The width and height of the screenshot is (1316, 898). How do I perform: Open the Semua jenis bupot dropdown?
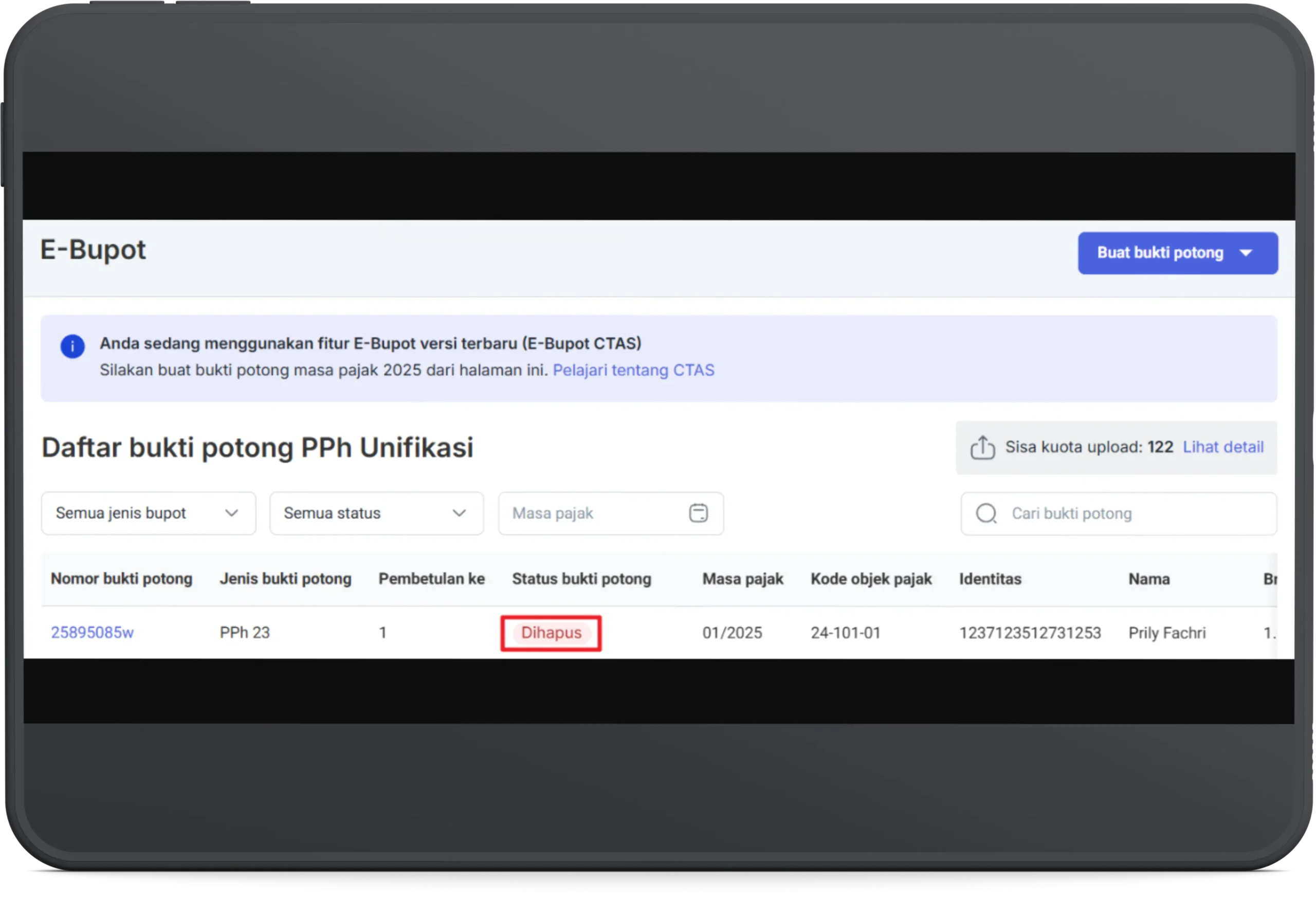149,513
